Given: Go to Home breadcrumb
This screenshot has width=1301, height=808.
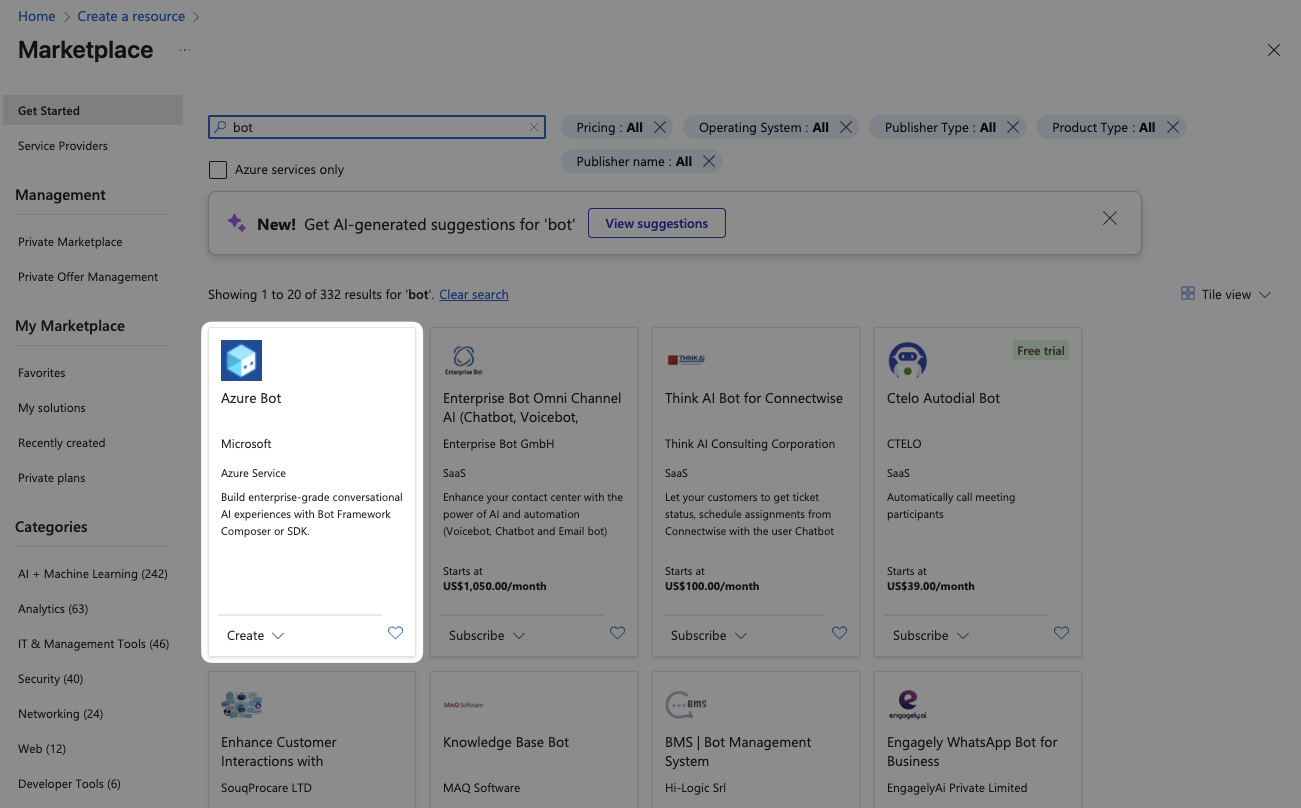Looking at the screenshot, I should point(37,16).
